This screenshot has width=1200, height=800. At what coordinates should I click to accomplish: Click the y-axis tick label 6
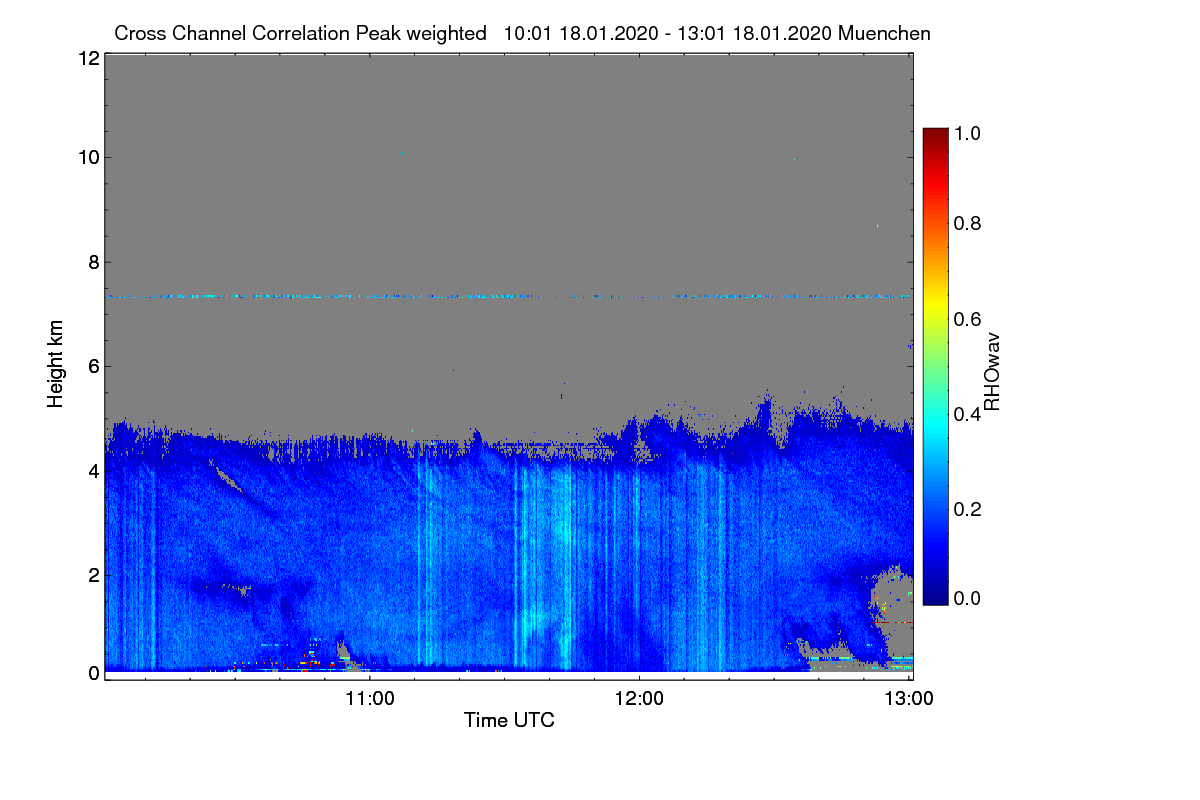tap(94, 367)
